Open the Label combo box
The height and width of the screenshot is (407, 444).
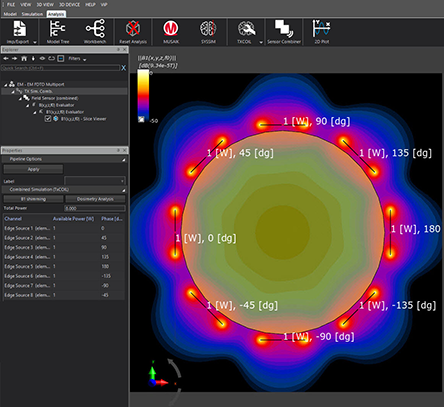(95, 181)
